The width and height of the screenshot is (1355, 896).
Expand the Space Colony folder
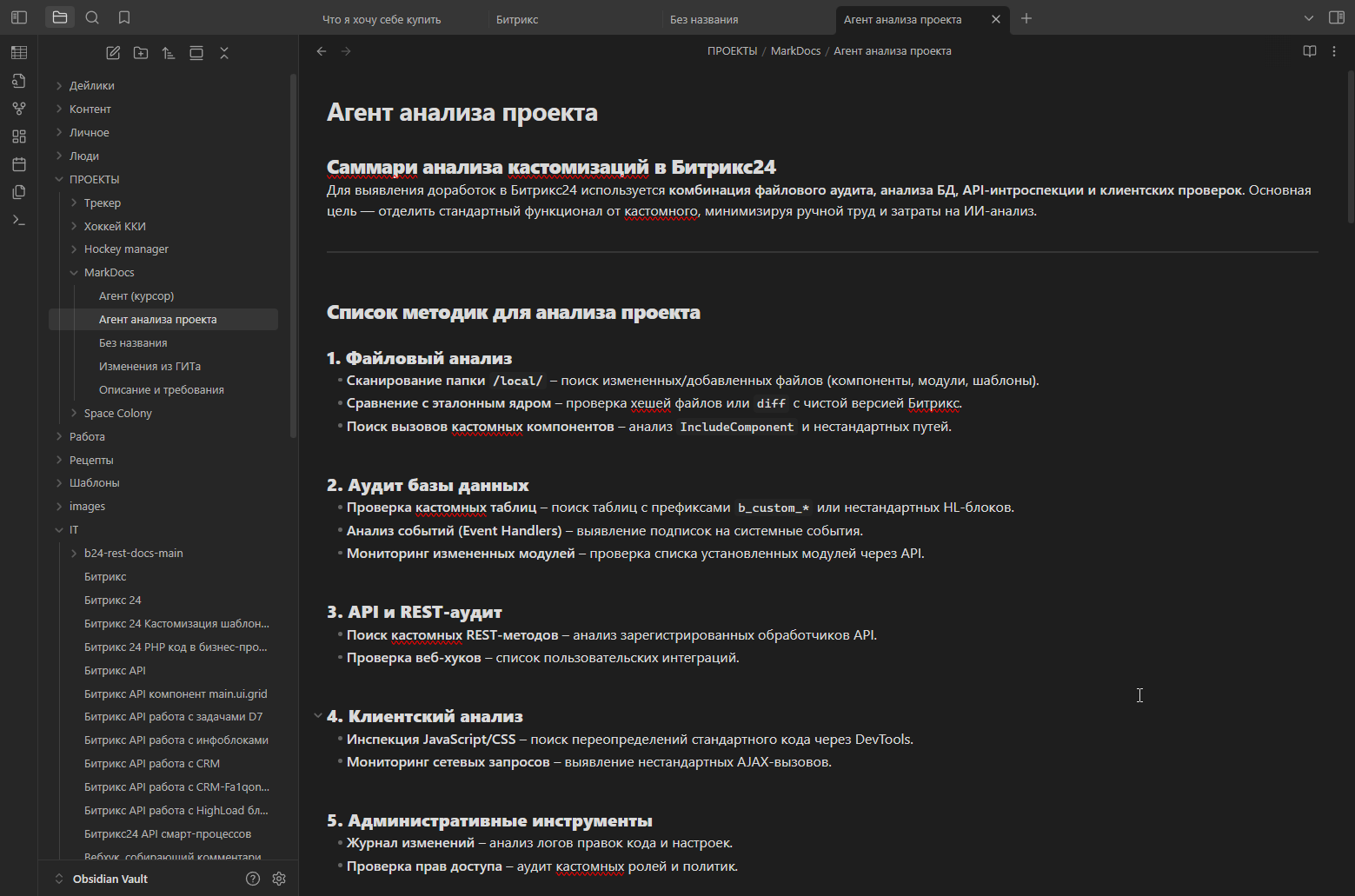73,413
